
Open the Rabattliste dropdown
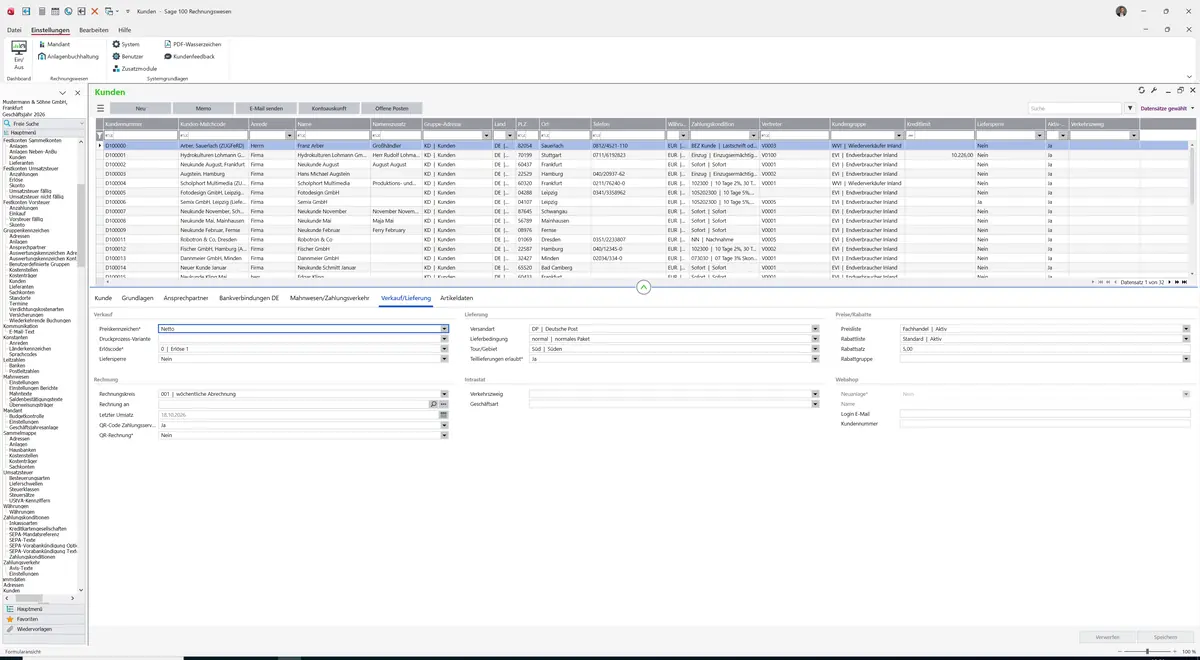1186,338
